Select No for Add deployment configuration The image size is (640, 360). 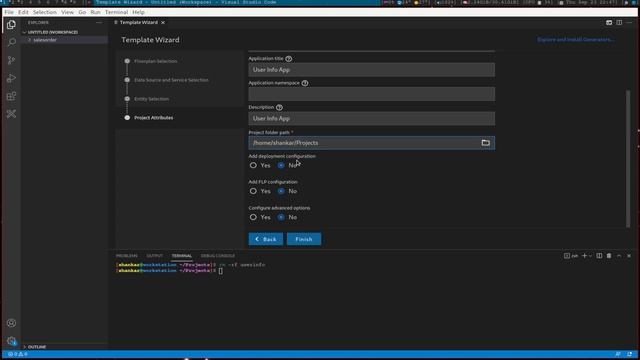281,165
